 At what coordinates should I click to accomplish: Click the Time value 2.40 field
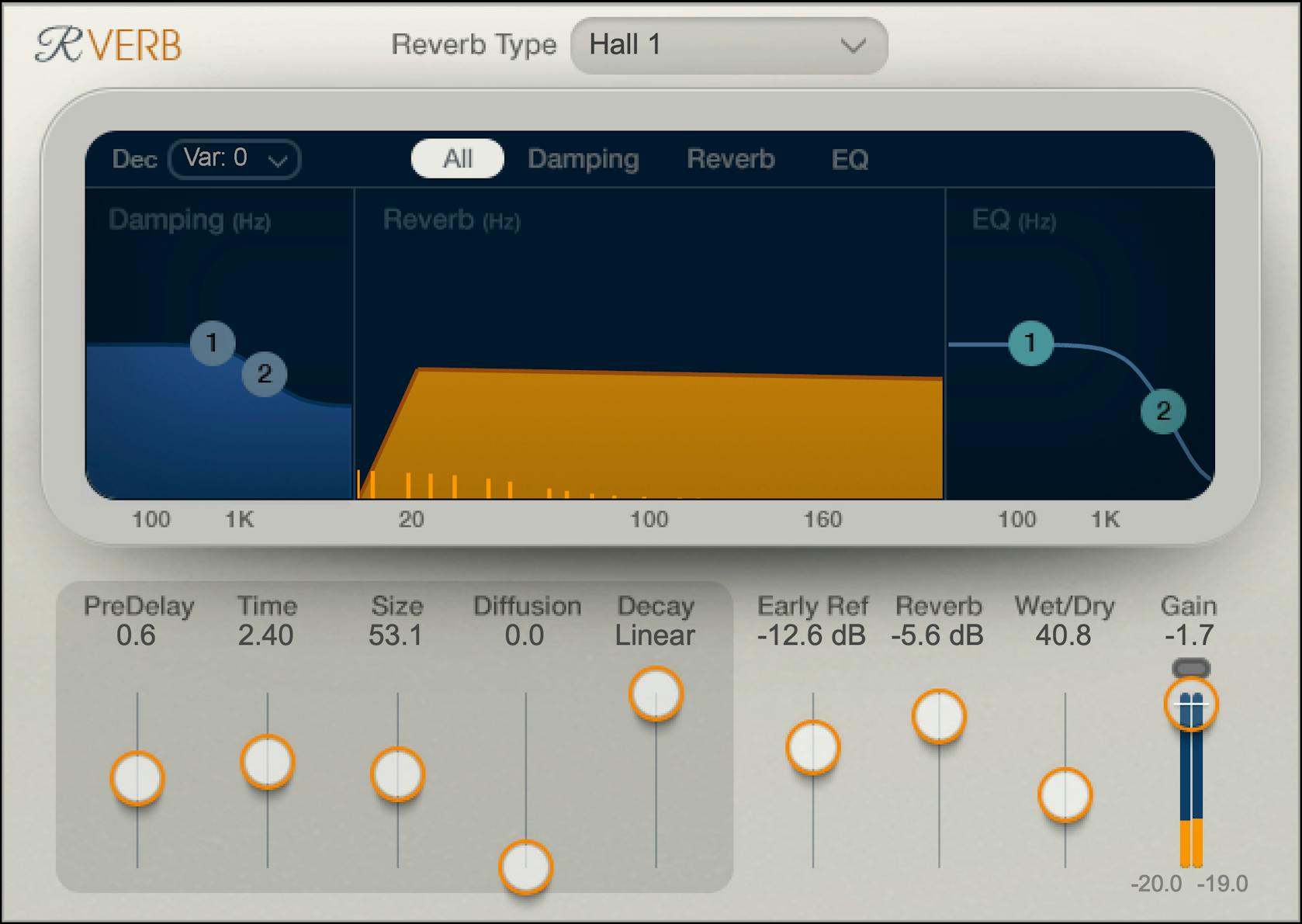point(267,634)
